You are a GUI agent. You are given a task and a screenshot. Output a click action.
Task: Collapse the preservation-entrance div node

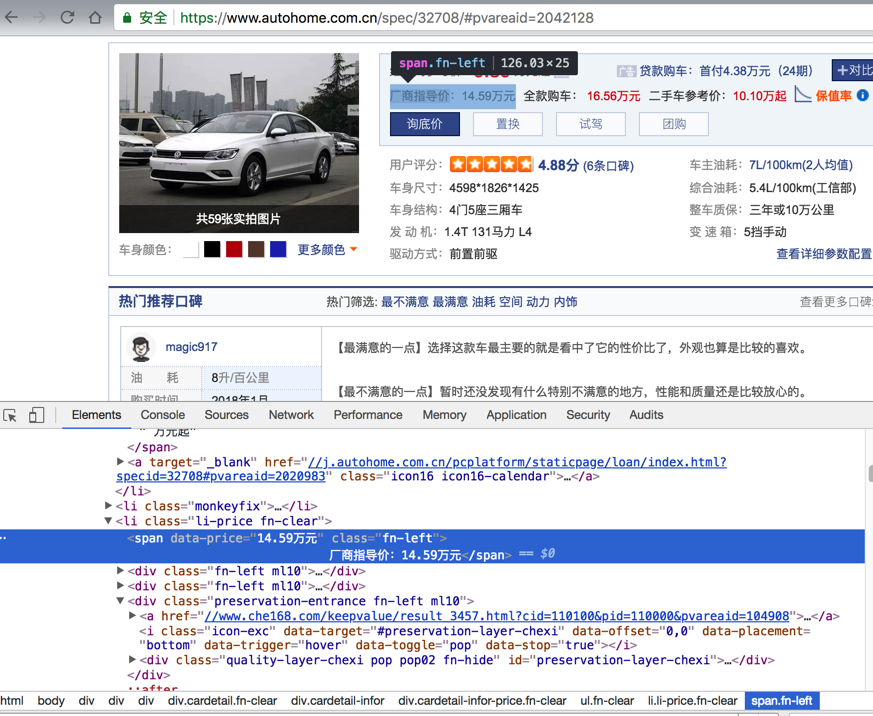tap(120, 601)
